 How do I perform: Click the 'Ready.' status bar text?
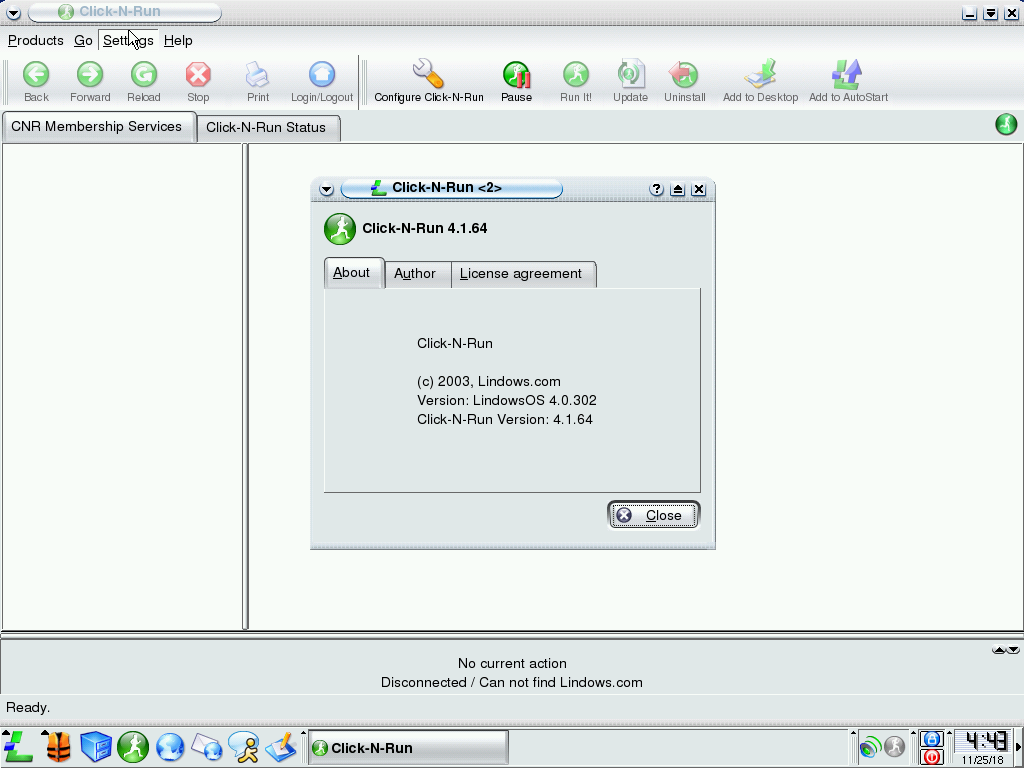point(28,707)
